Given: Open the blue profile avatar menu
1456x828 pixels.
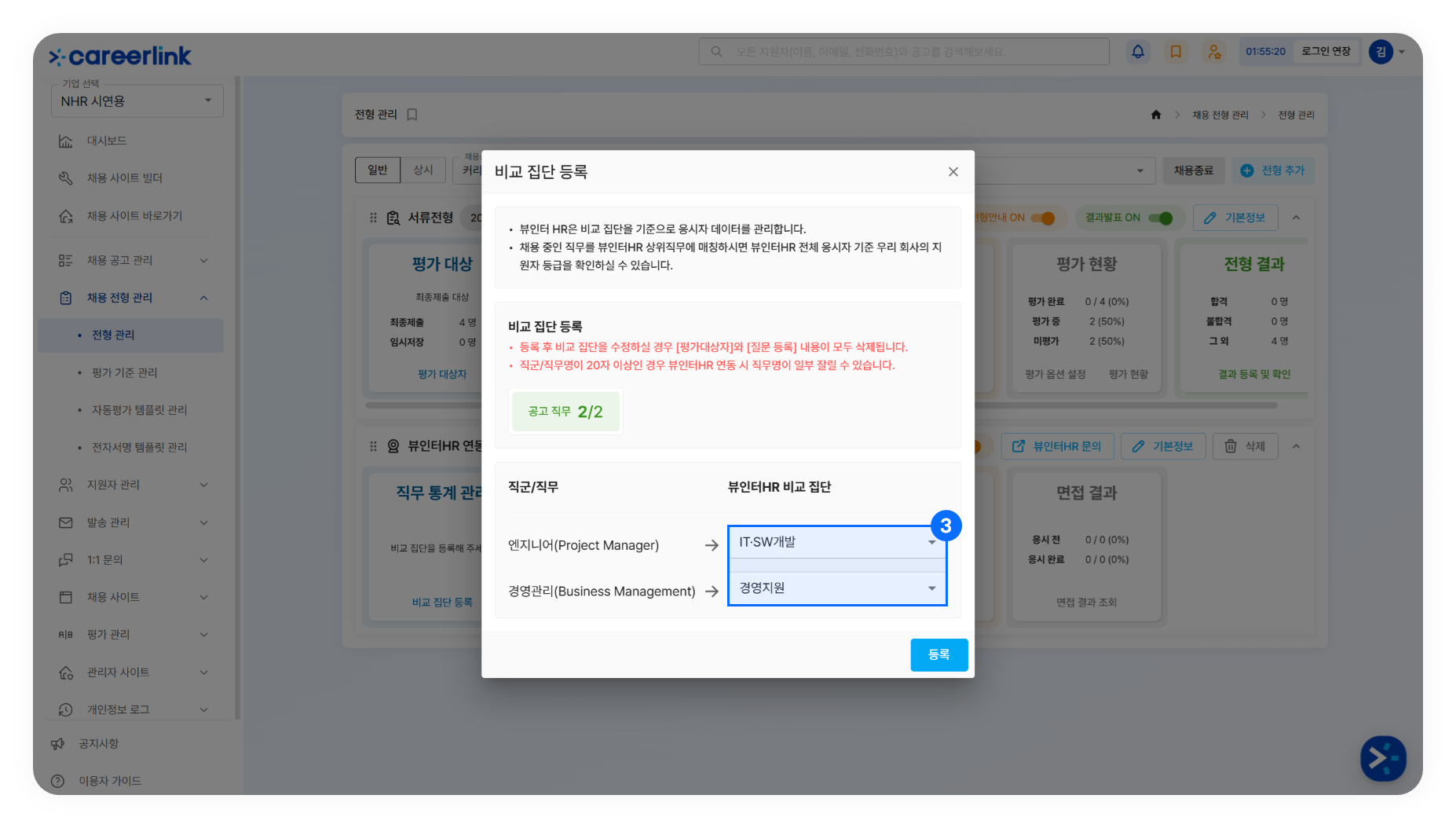Looking at the screenshot, I should point(1381,52).
